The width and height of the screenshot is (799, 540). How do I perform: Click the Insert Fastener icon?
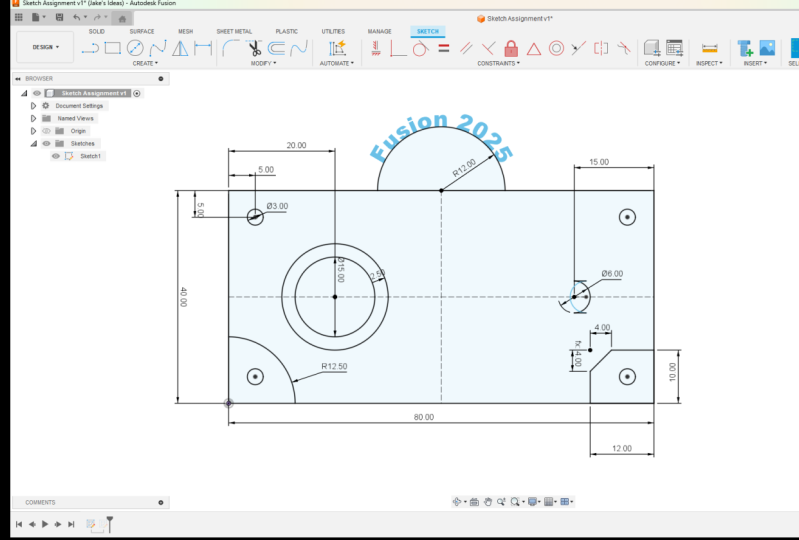pos(745,48)
